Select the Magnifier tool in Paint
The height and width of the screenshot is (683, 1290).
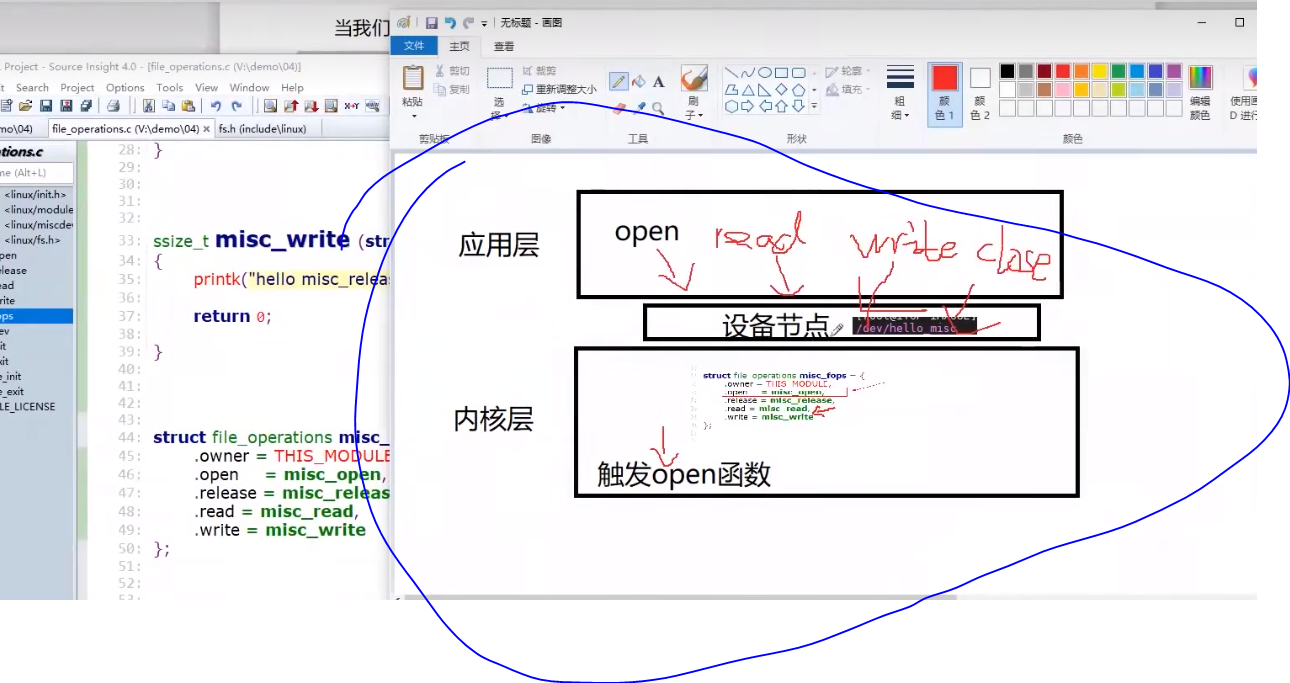(658, 107)
